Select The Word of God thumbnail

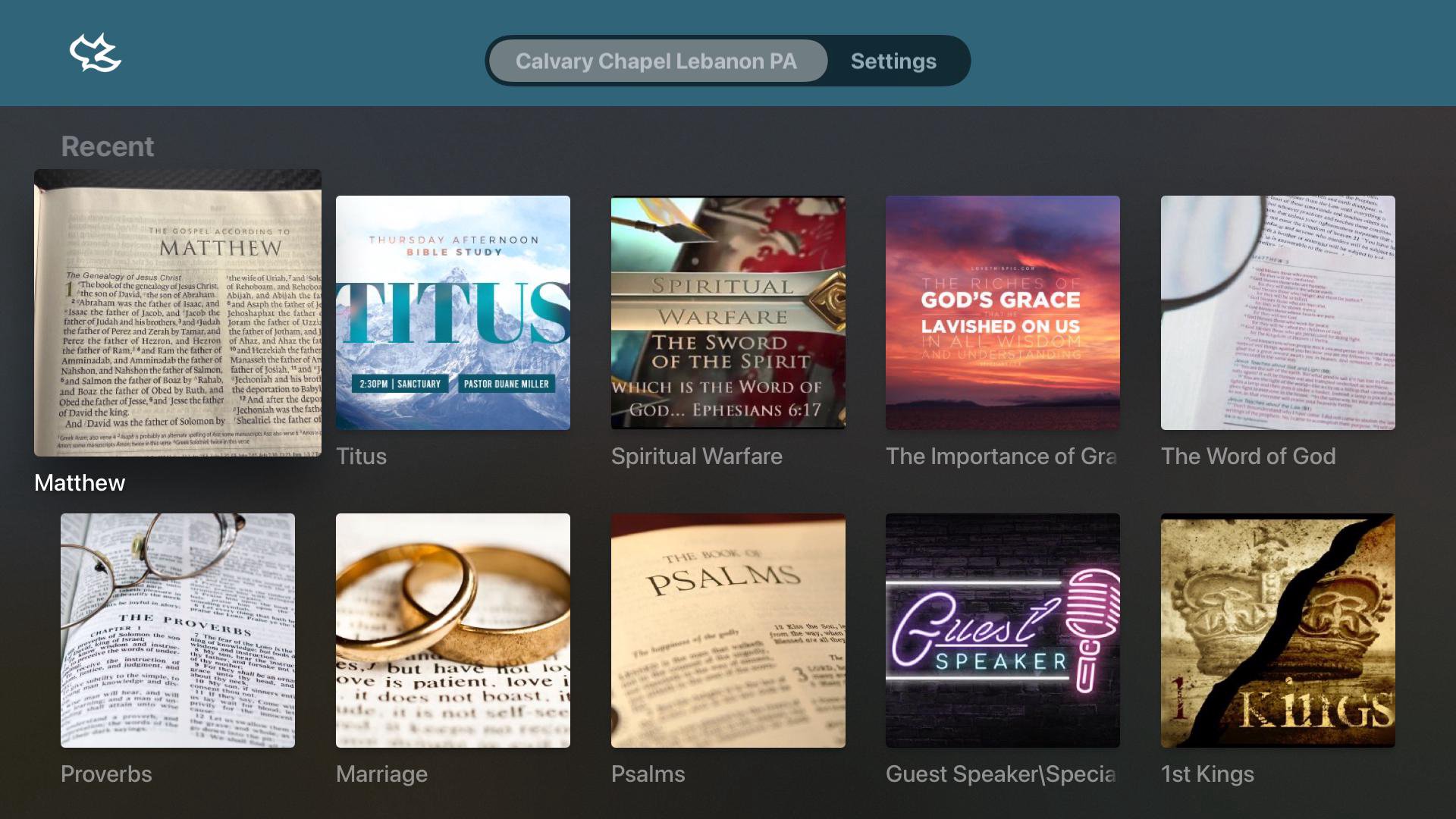coord(1278,312)
